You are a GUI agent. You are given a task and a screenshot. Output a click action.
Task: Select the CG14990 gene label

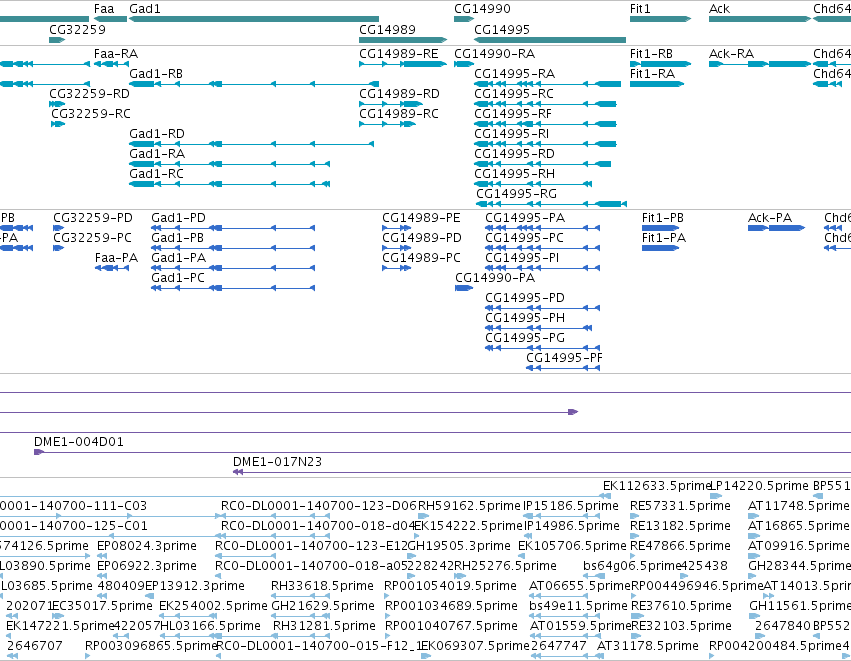(482, 9)
